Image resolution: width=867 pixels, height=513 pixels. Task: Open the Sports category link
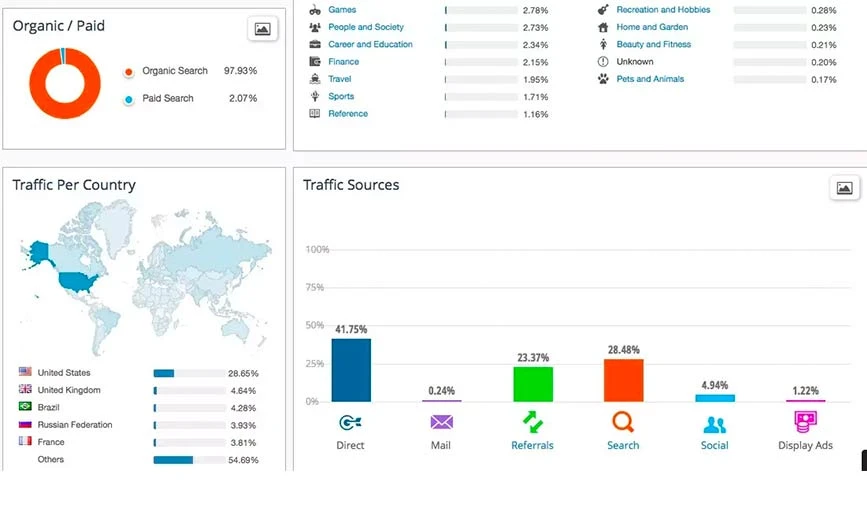click(x=341, y=96)
